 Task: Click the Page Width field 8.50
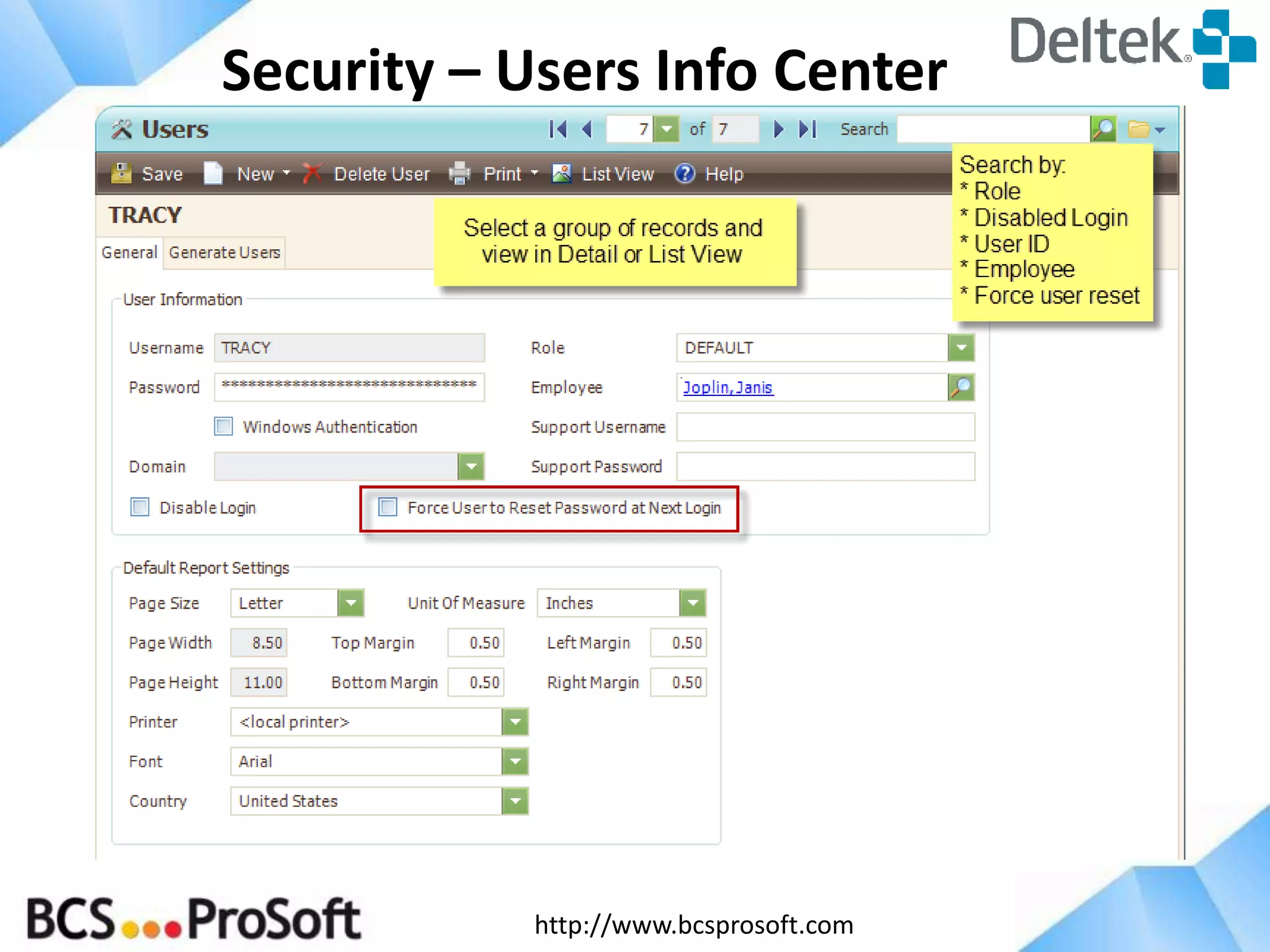tap(259, 643)
